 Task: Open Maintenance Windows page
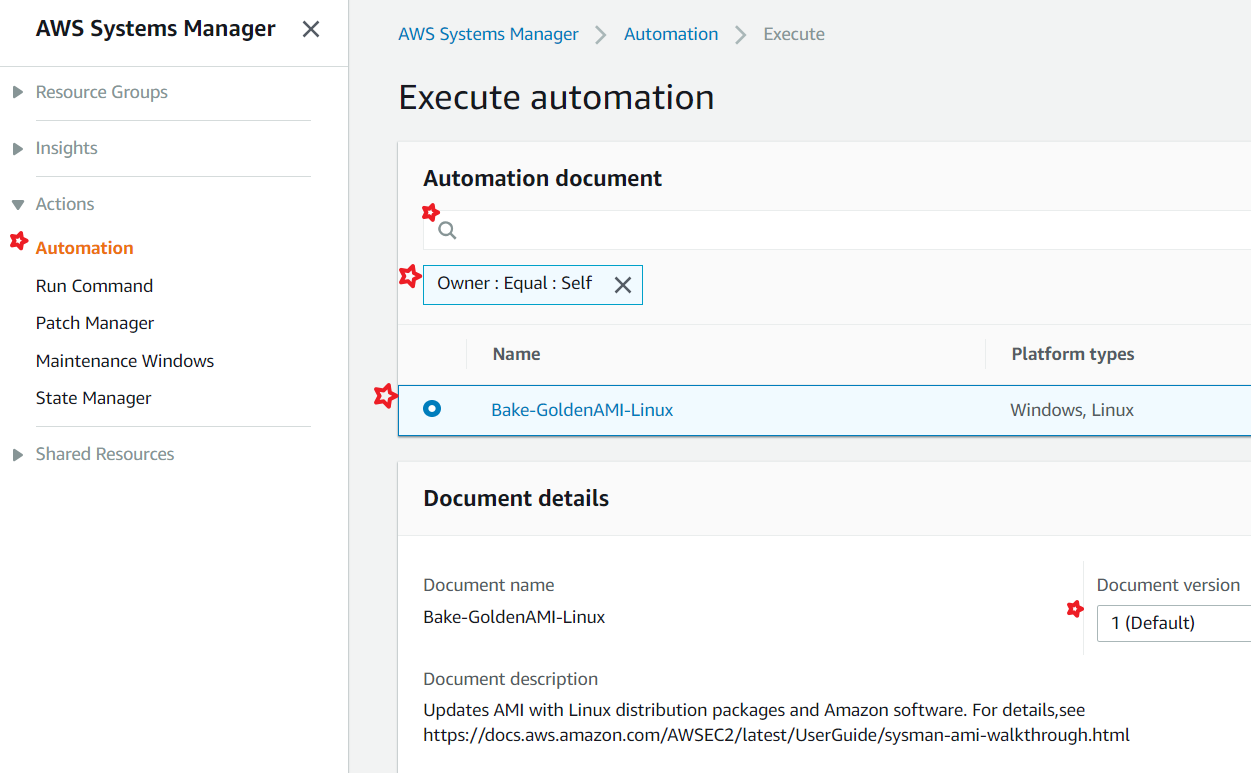coord(125,361)
